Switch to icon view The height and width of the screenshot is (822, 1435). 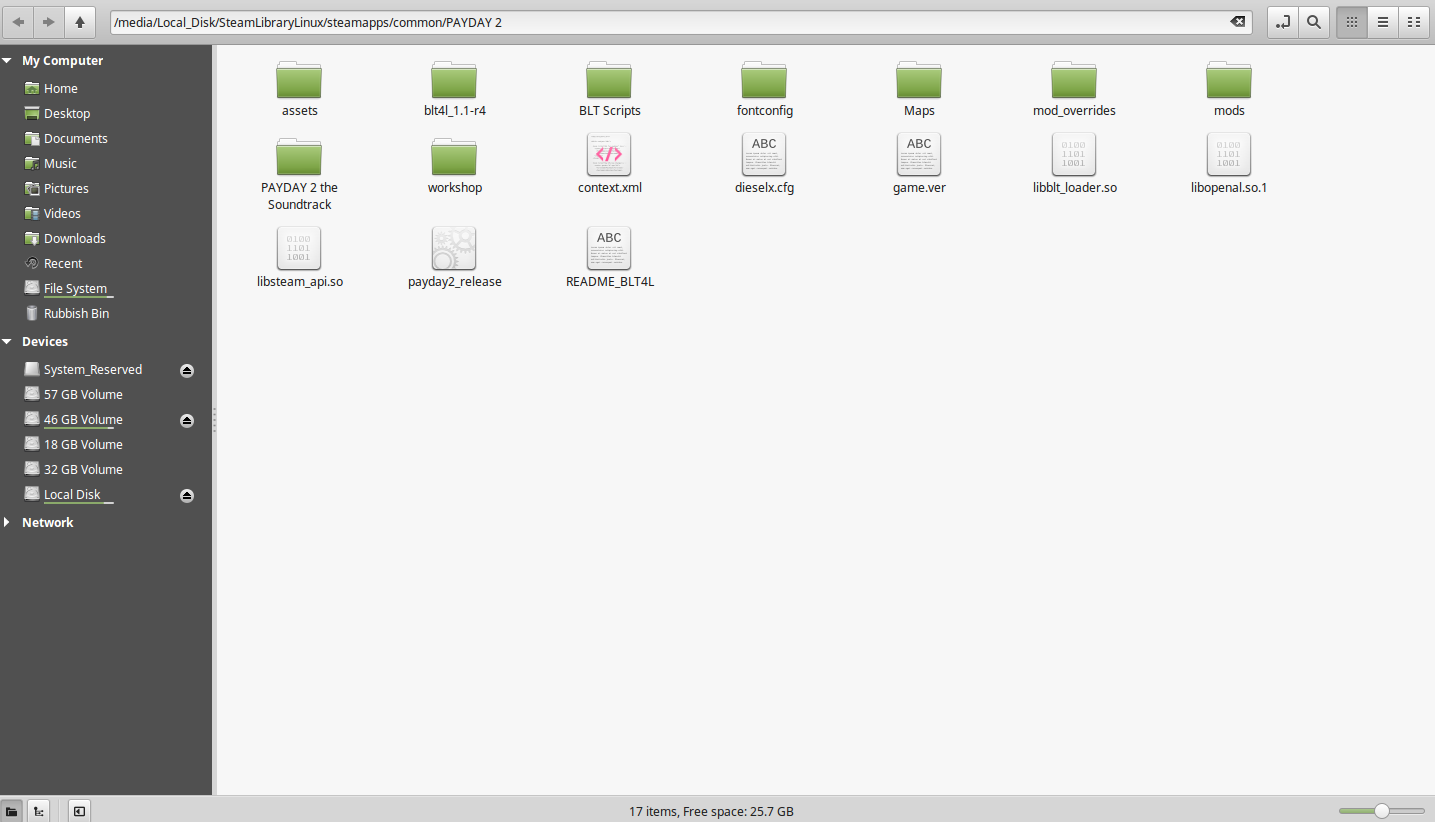(1352, 21)
